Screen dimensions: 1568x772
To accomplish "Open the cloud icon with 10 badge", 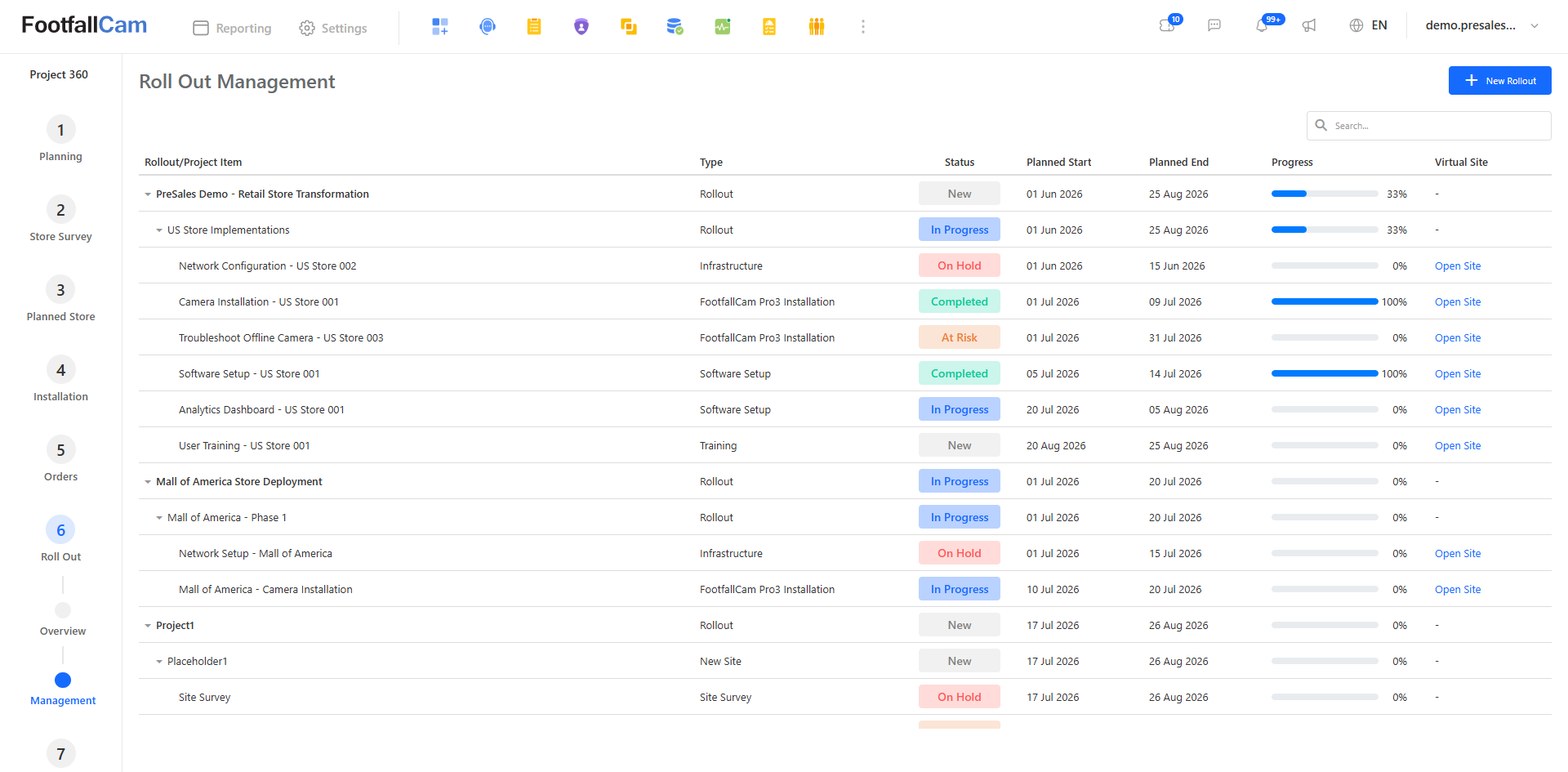I will (x=1168, y=25).
